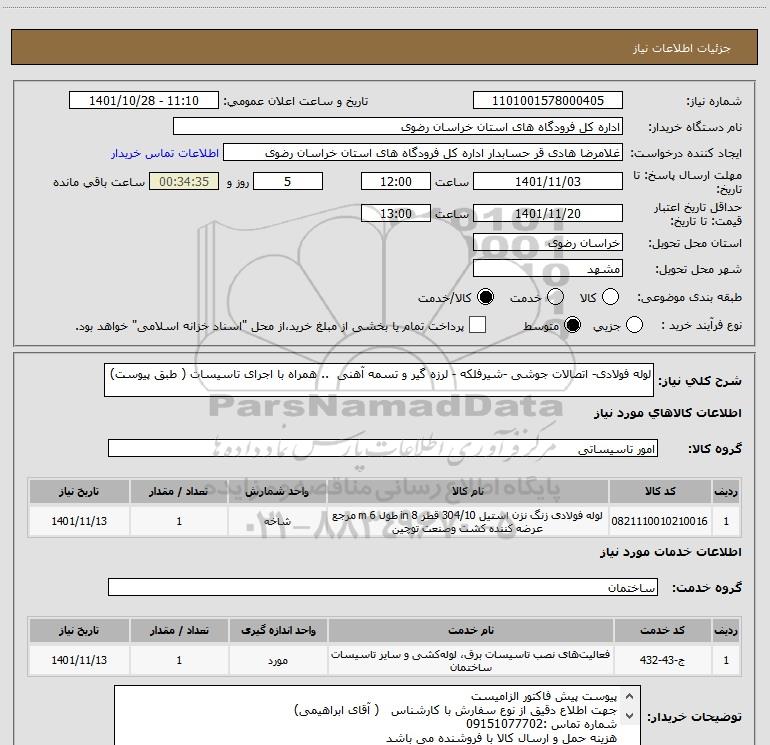770x745 pixels.
Task: Click the remaining days field showing 5
Action: (x=288, y=181)
